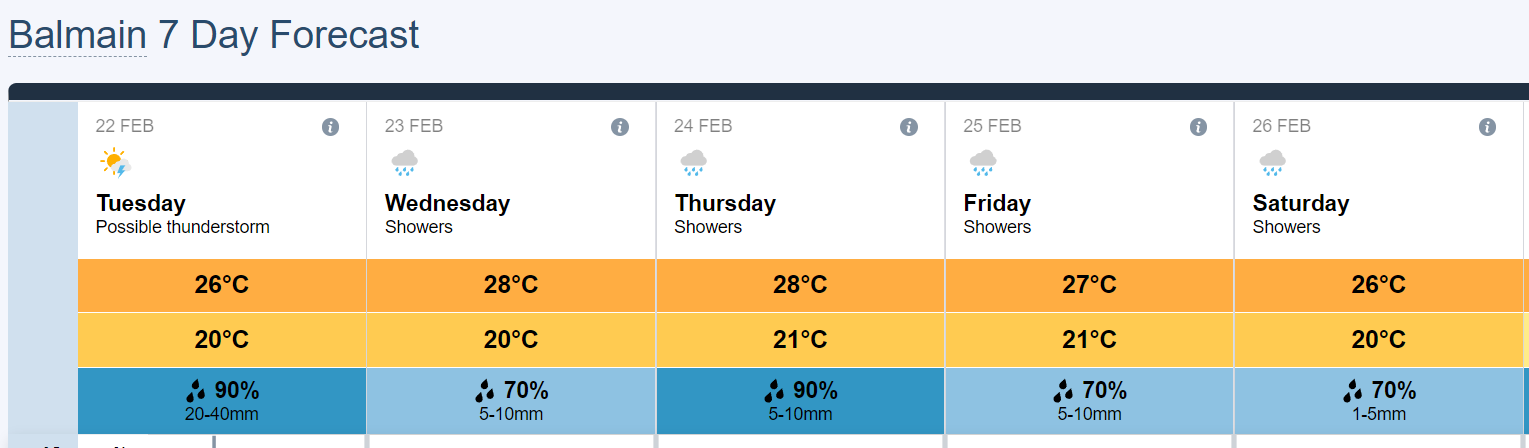Click Saturday's 1-5mm rainfall amount

(1379, 414)
